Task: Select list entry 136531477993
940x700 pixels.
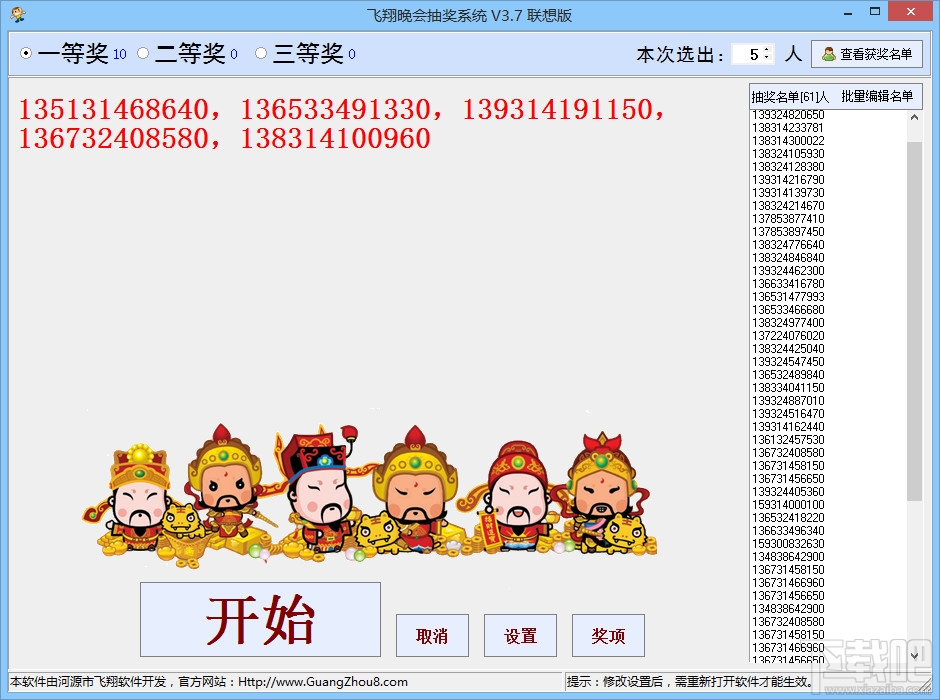Action: (788, 297)
